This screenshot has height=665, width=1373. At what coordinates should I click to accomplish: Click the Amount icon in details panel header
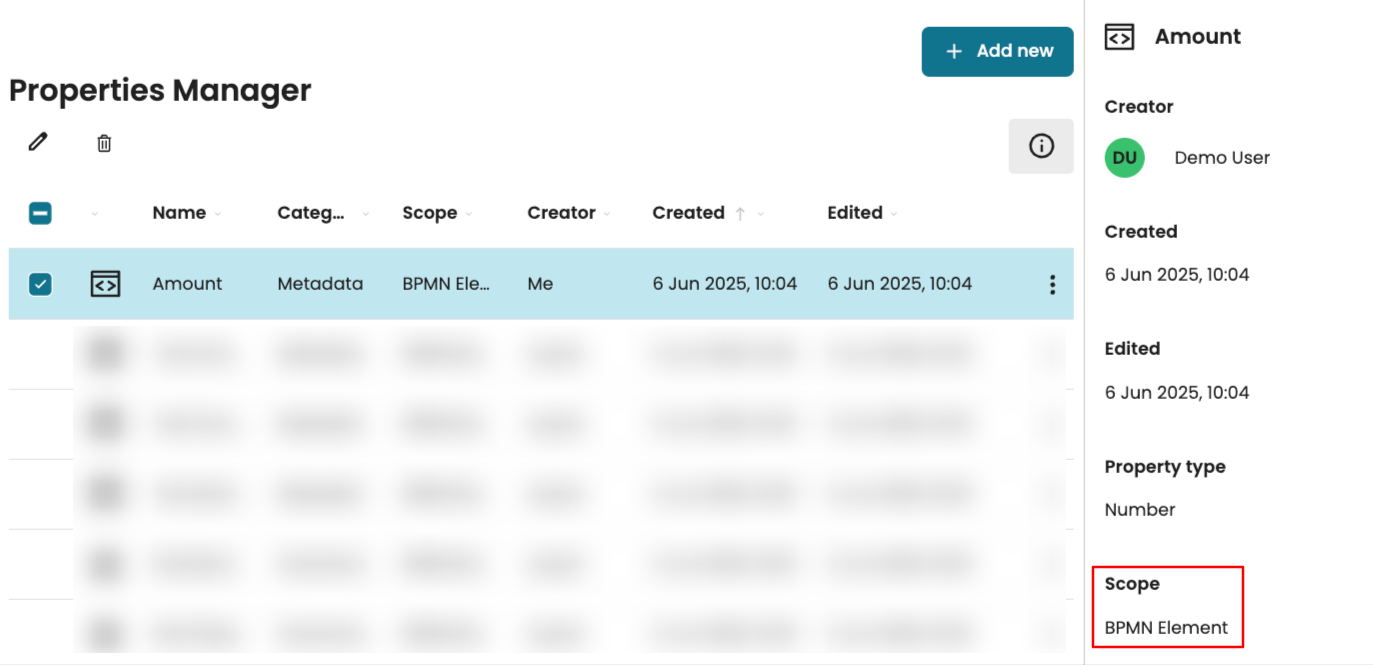pyautogui.click(x=1119, y=37)
